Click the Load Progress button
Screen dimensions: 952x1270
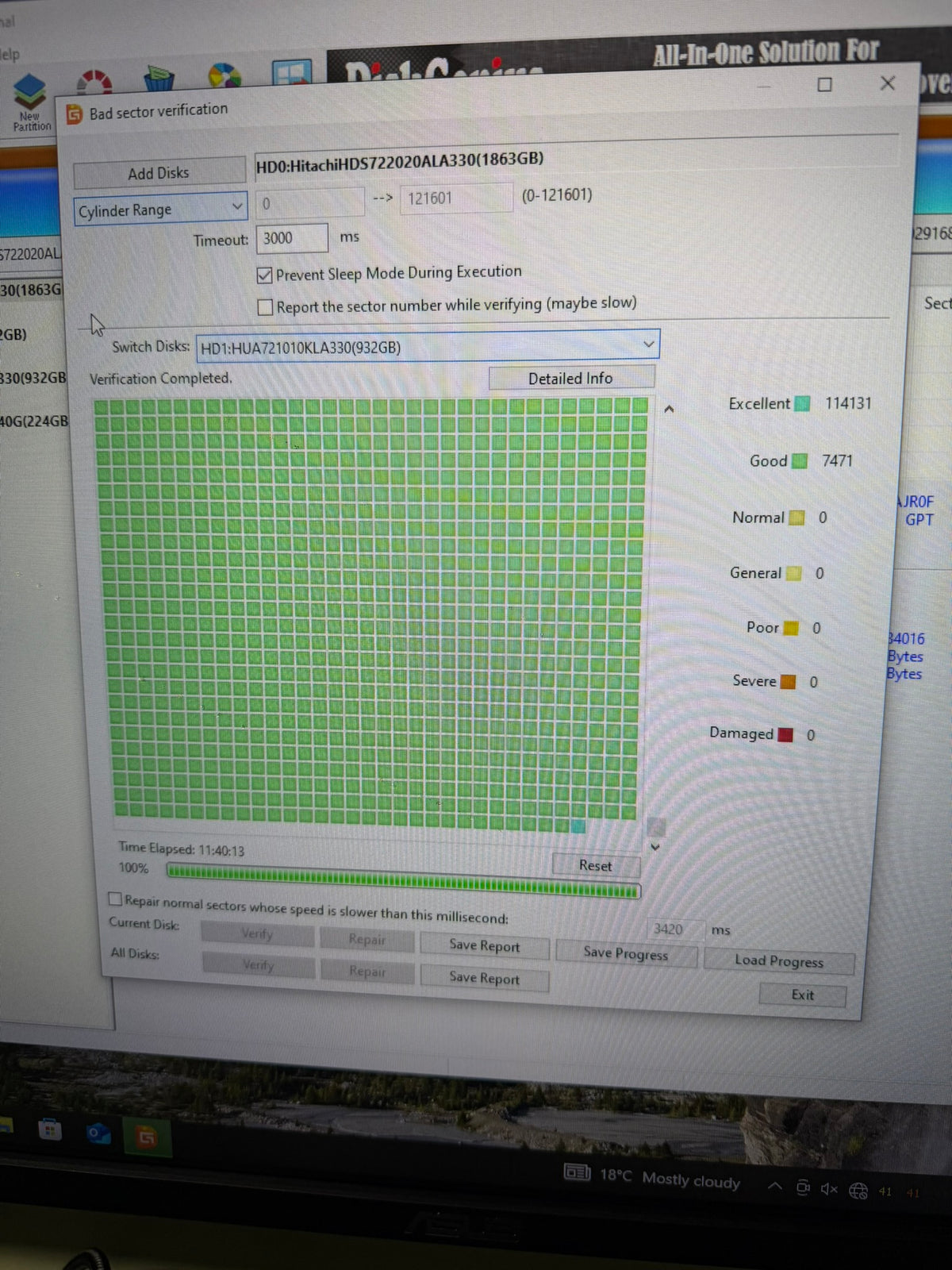click(779, 960)
